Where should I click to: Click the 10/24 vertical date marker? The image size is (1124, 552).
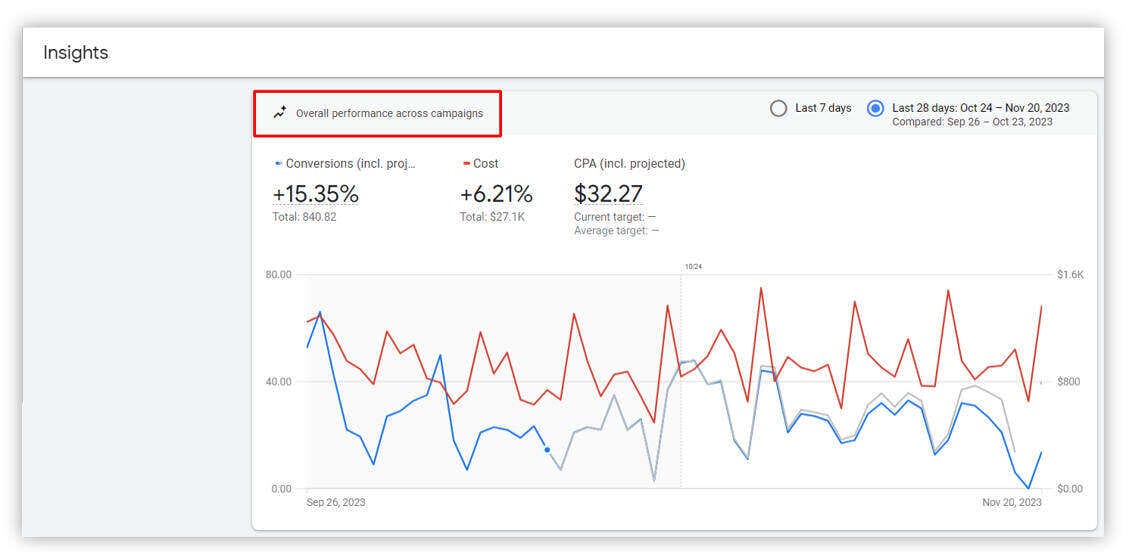click(x=693, y=267)
